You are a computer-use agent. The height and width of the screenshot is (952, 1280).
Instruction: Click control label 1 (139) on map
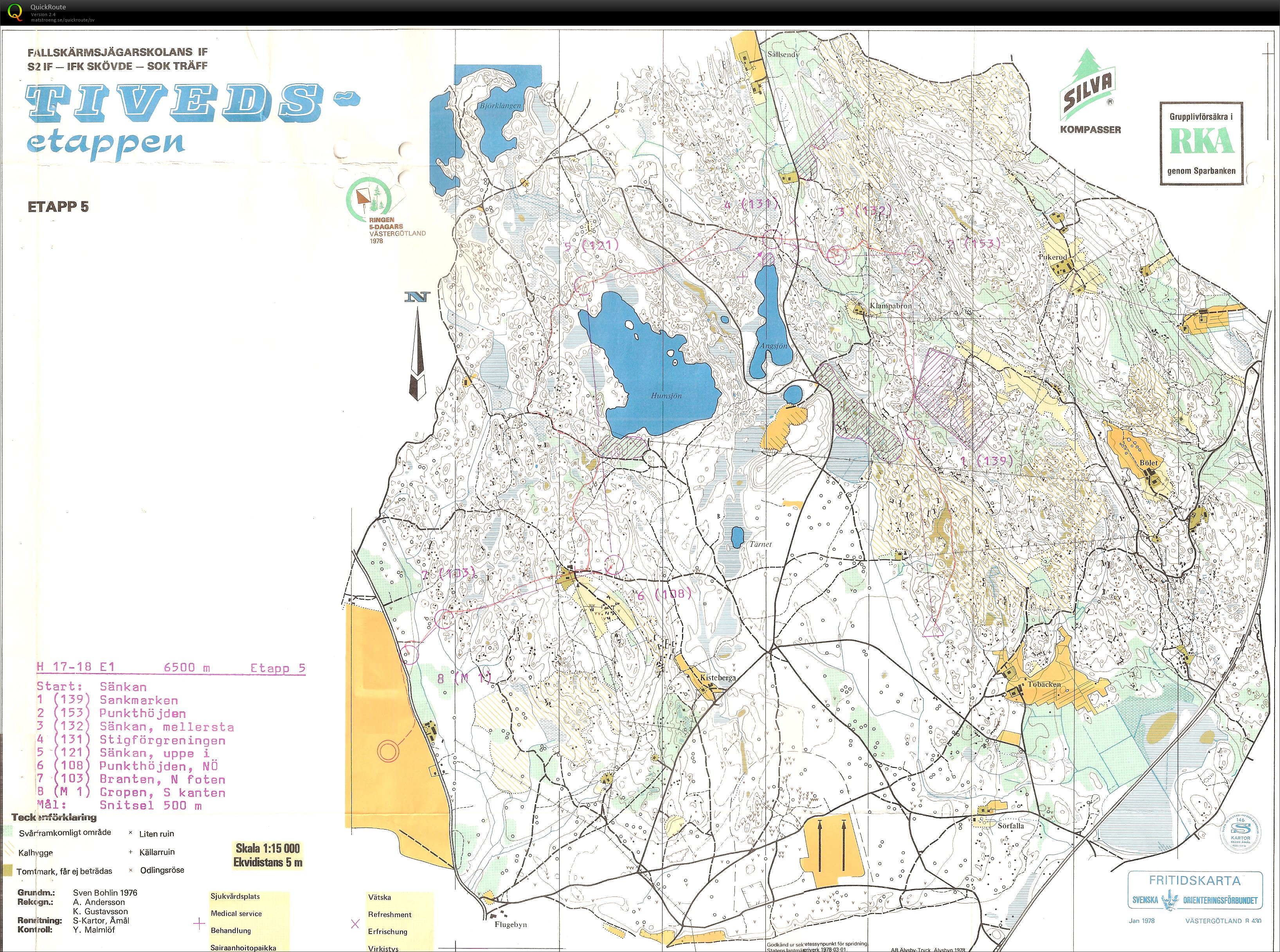(x=987, y=460)
